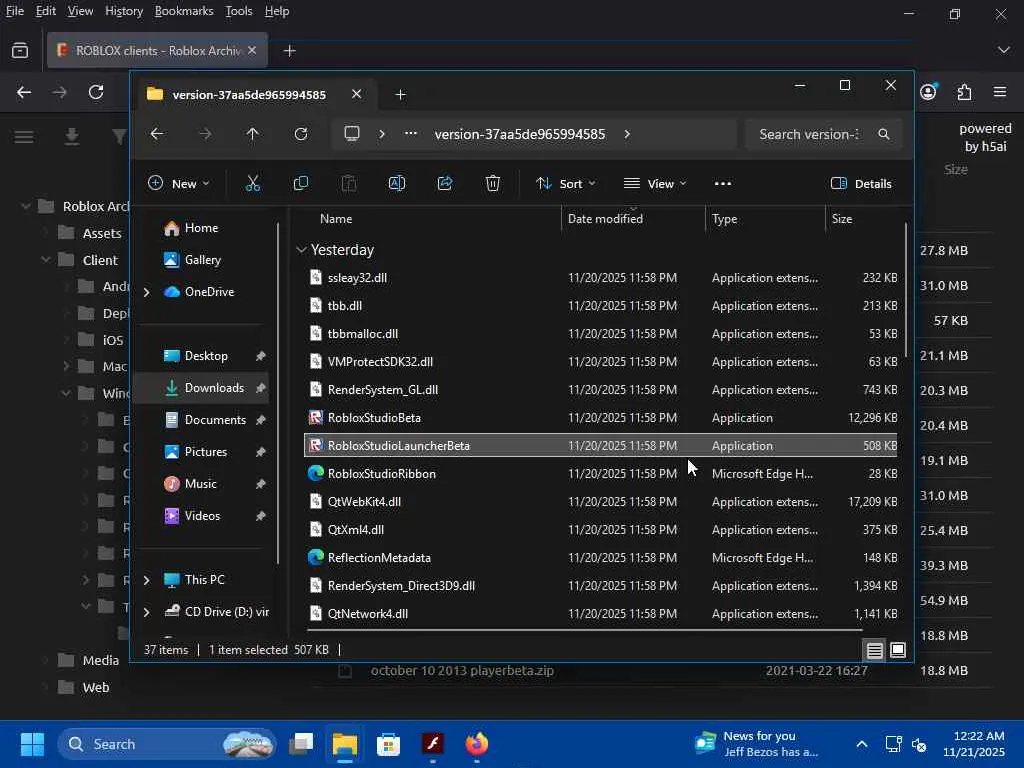Open Firefox application hamburger menu

[1000, 92]
